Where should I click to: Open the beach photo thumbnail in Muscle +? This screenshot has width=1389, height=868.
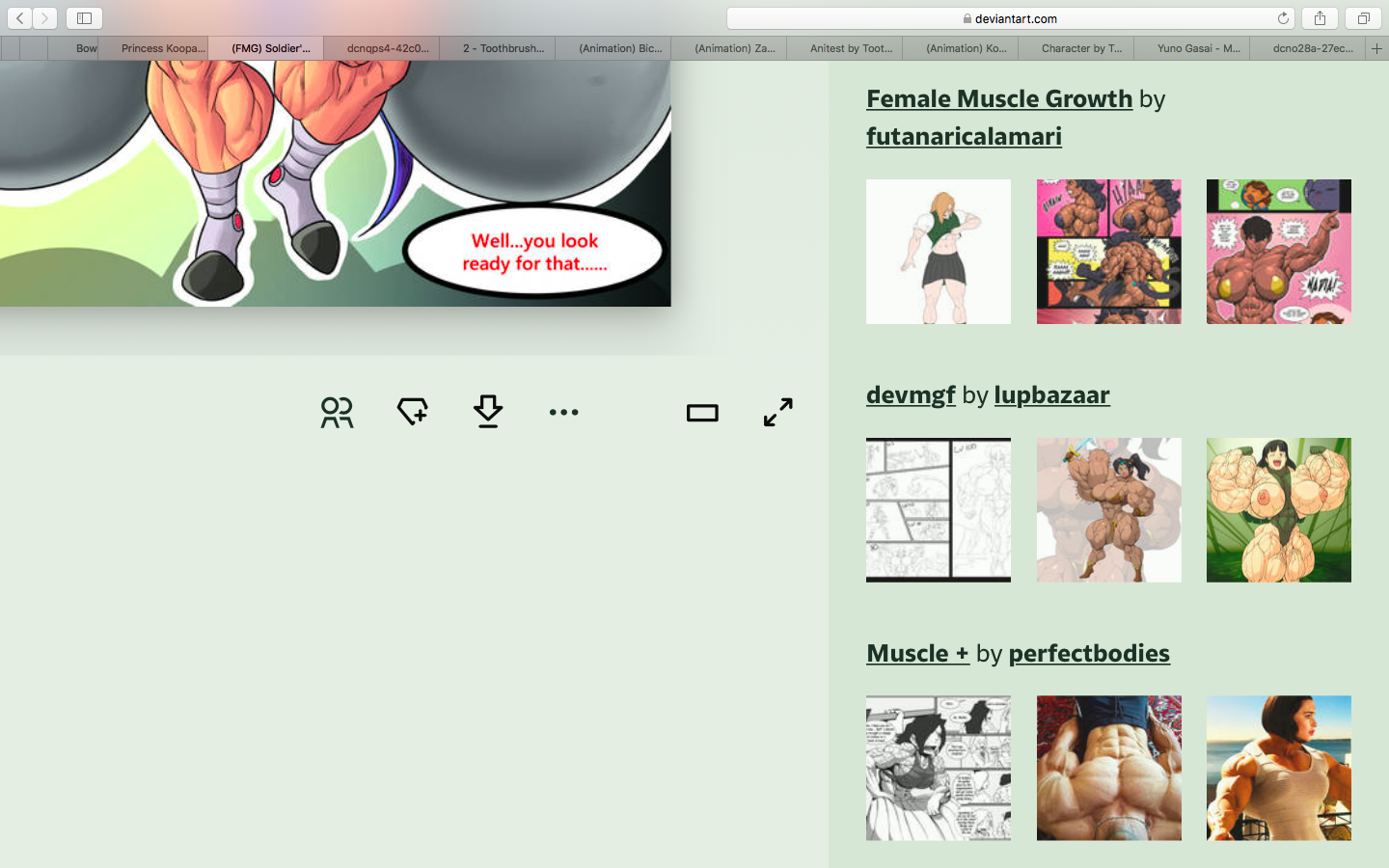[1279, 768]
